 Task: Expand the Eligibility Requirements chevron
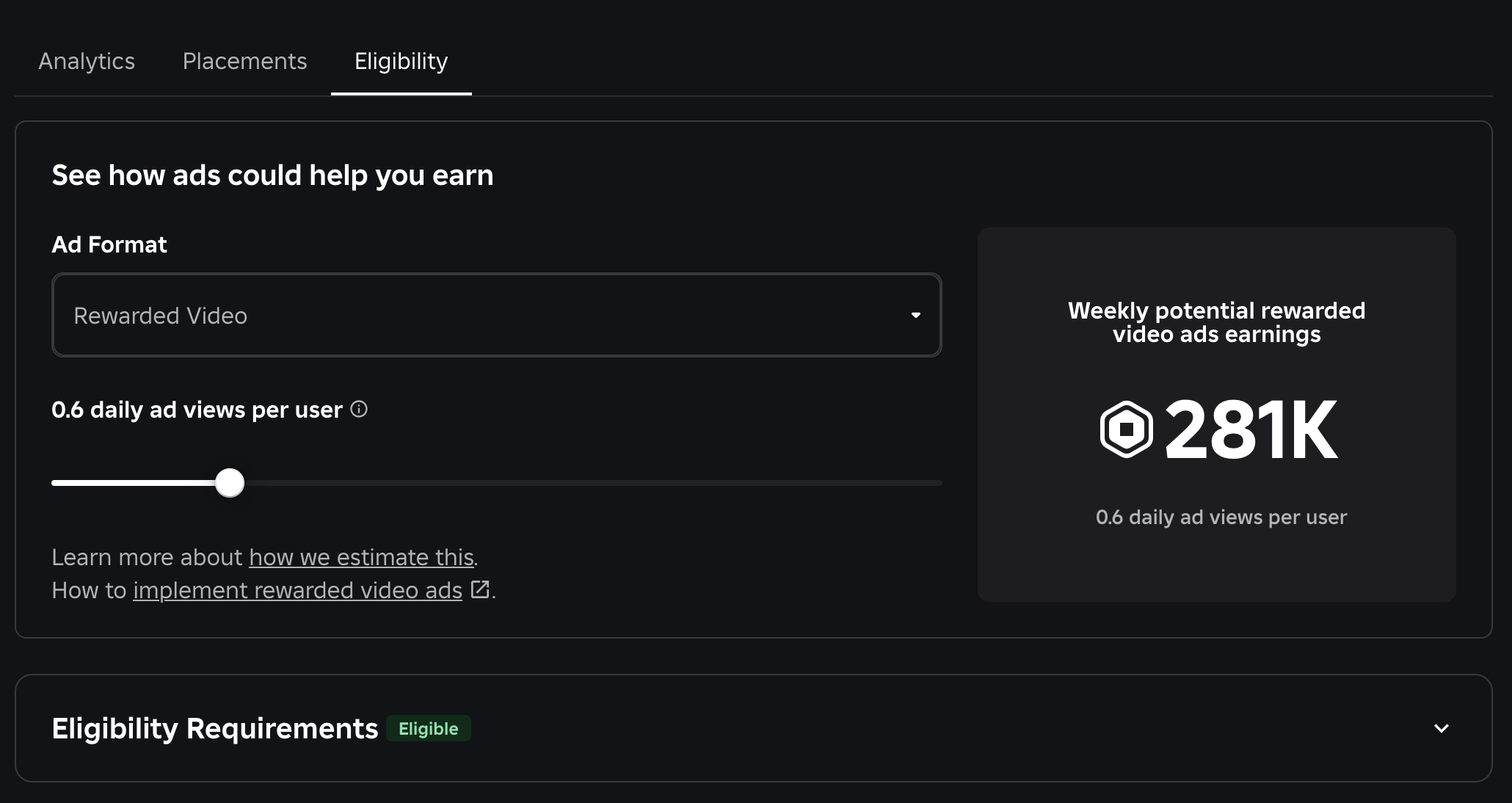(x=1441, y=728)
